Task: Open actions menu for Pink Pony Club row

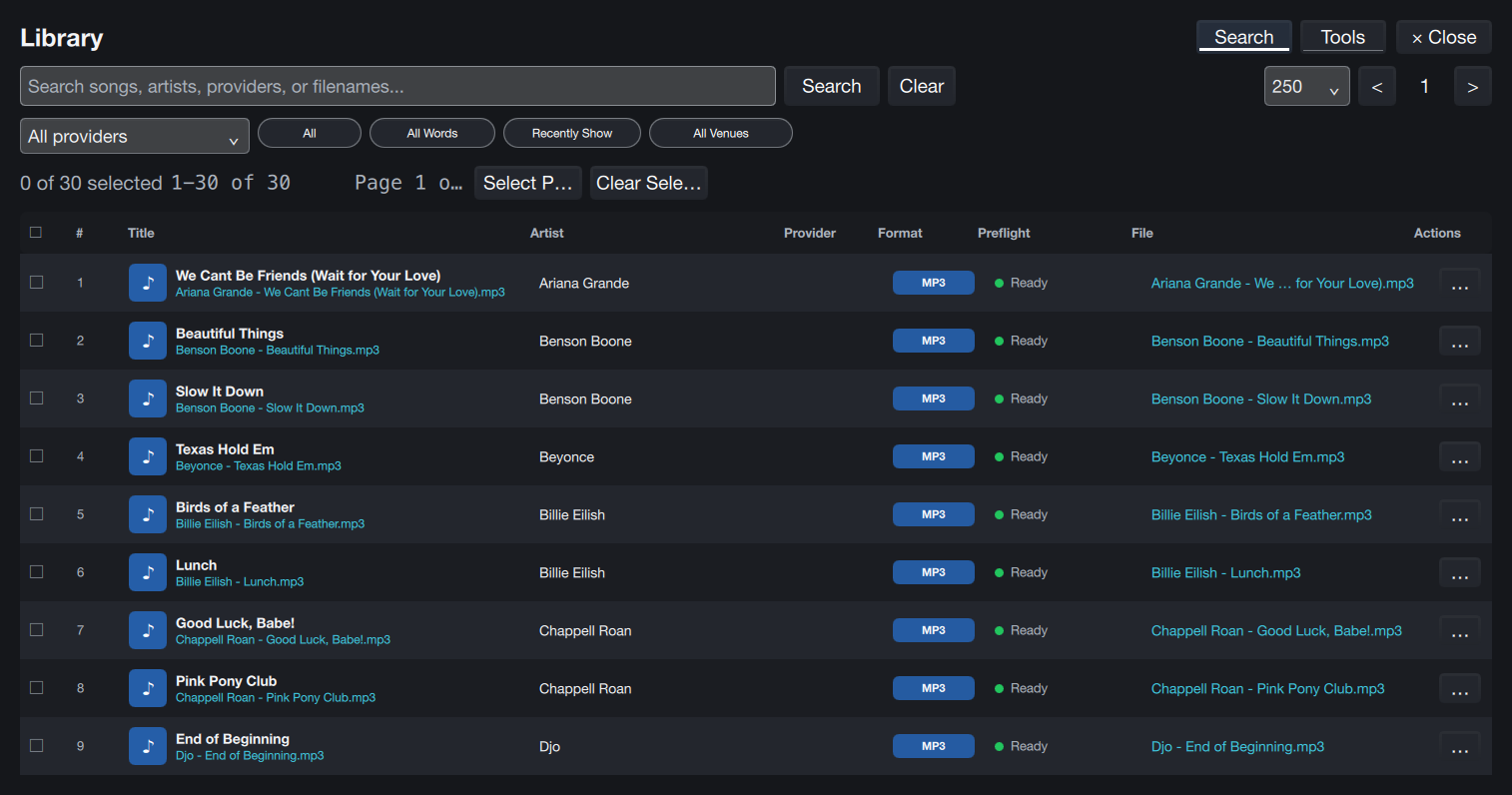Action: [1459, 689]
